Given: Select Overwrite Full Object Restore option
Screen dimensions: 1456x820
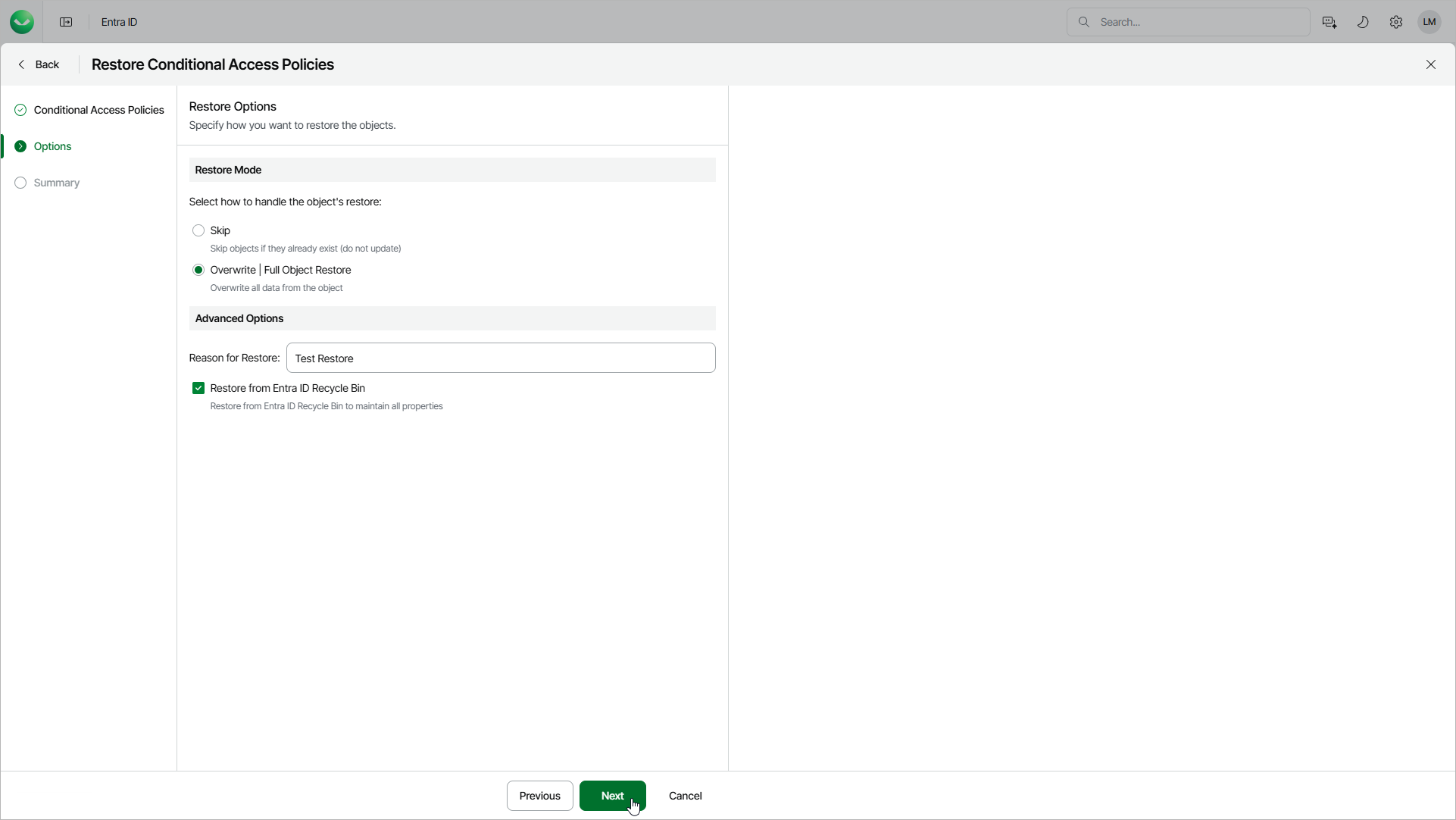Looking at the screenshot, I should [198, 270].
